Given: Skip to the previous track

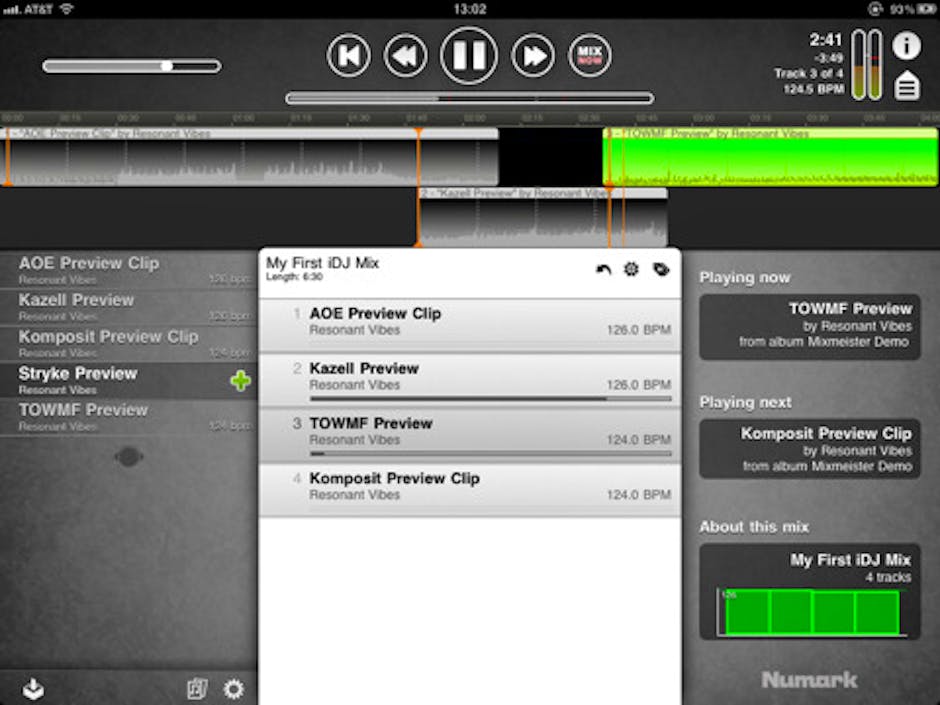Looking at the screenshot, I should click(x=348, y=56).
